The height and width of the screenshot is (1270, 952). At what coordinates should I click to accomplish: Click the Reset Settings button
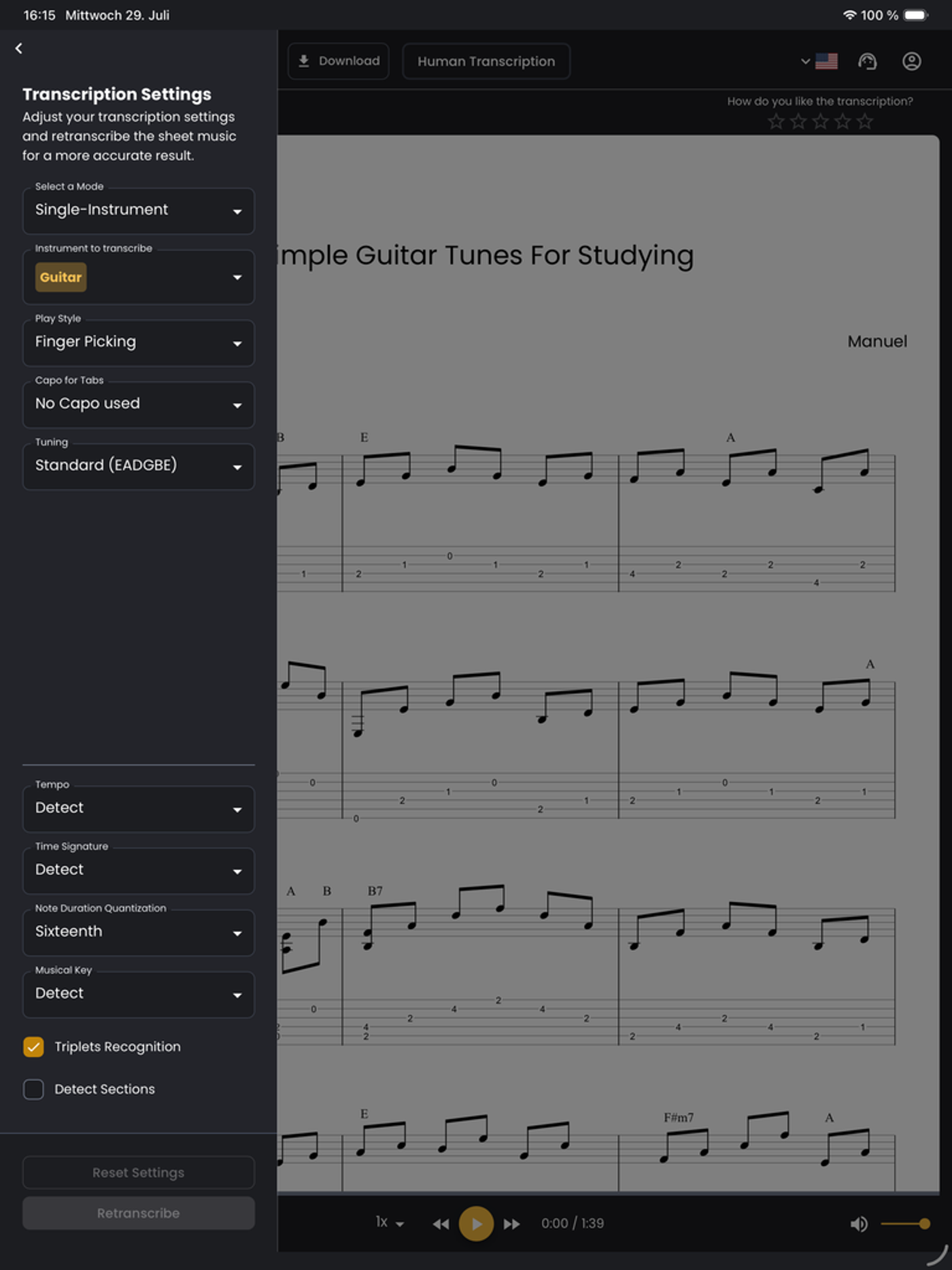(x=139, y=1173)
